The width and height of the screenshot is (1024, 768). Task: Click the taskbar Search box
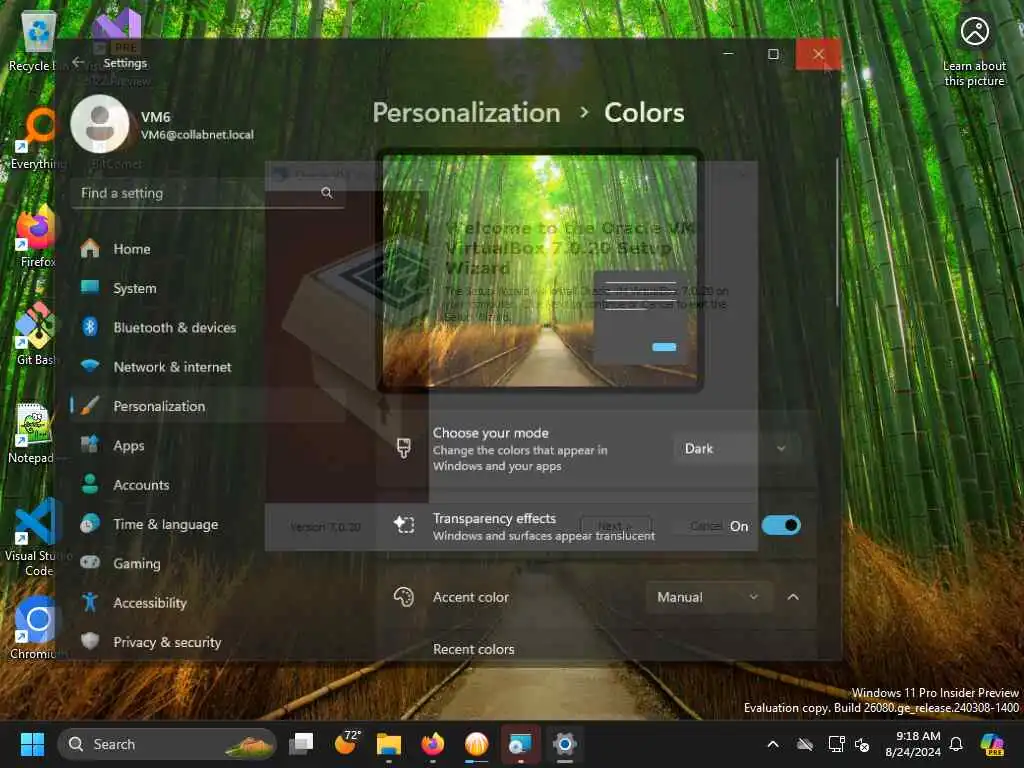click(x=167, y=744)
